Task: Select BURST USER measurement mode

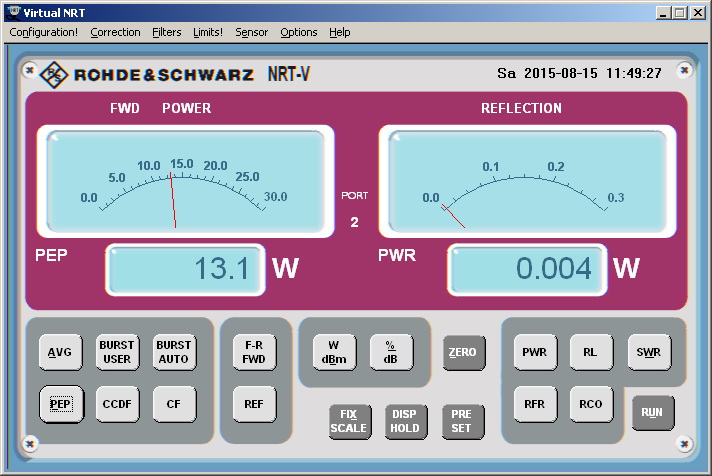Action: tap(117, 352)
